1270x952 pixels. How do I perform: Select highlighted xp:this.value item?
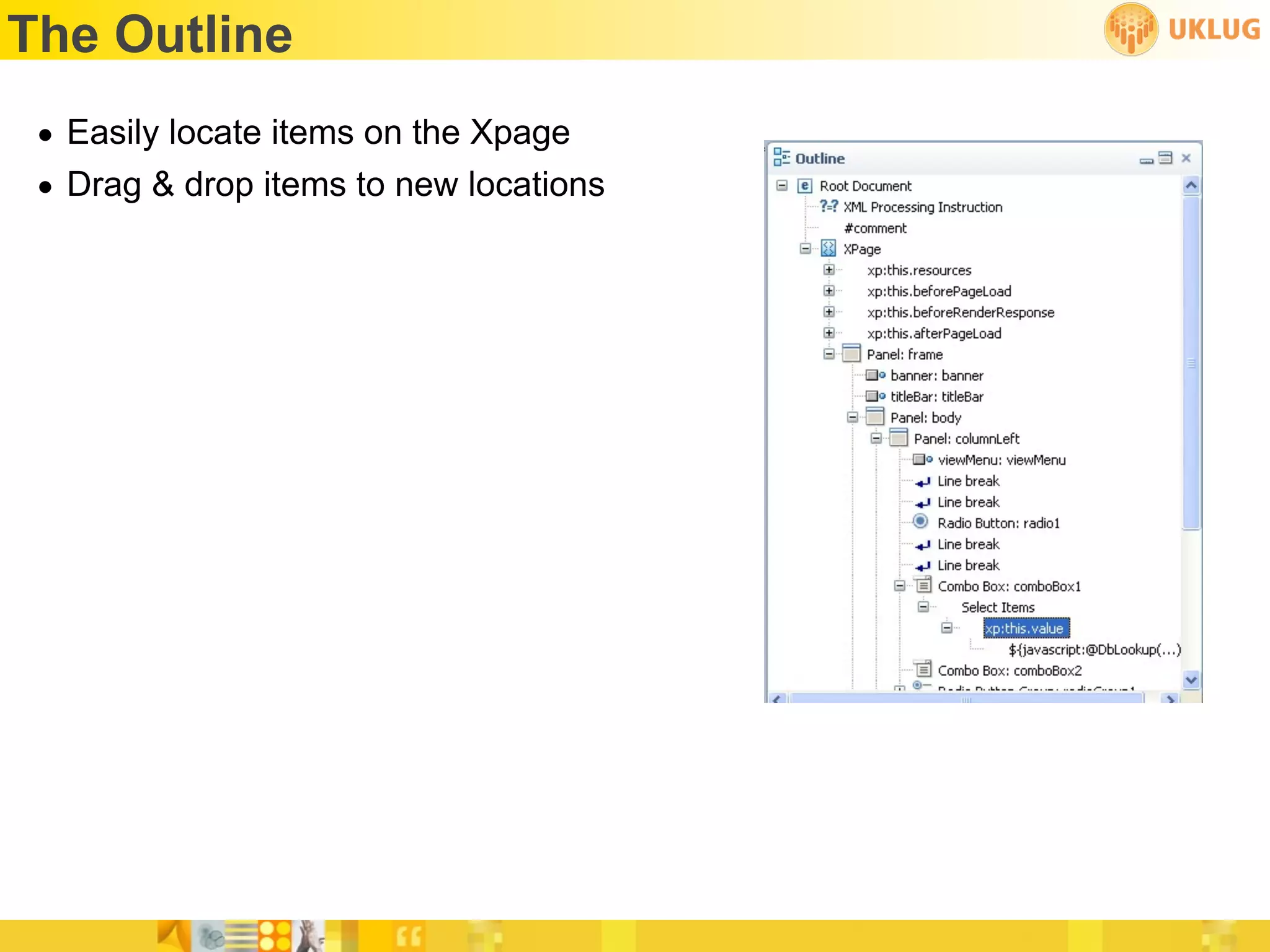pos(1026,628)
